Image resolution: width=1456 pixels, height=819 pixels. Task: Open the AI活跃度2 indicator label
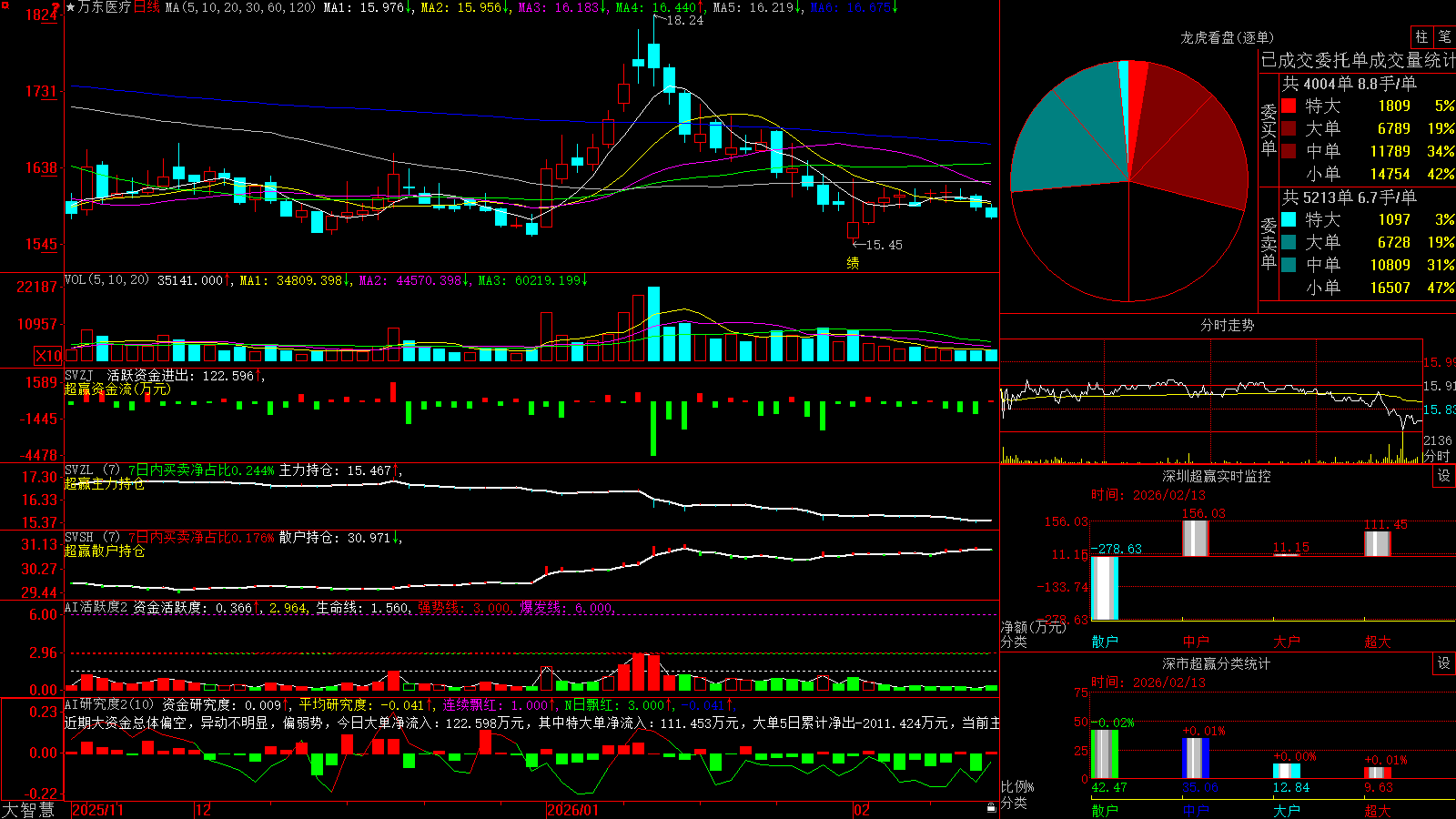(96, 608)
